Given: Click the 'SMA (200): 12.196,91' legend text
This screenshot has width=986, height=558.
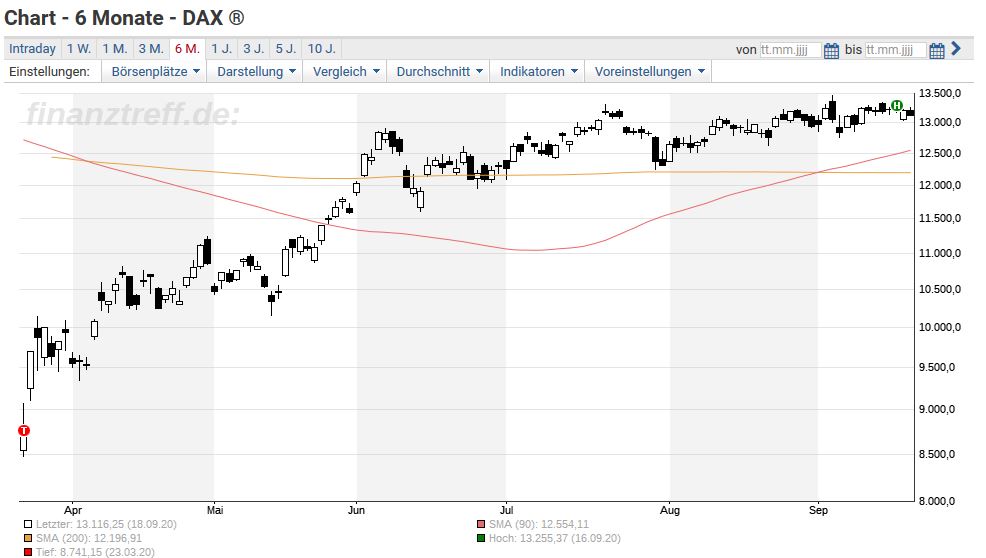Looking at the screenshot, I should (89, 538).
